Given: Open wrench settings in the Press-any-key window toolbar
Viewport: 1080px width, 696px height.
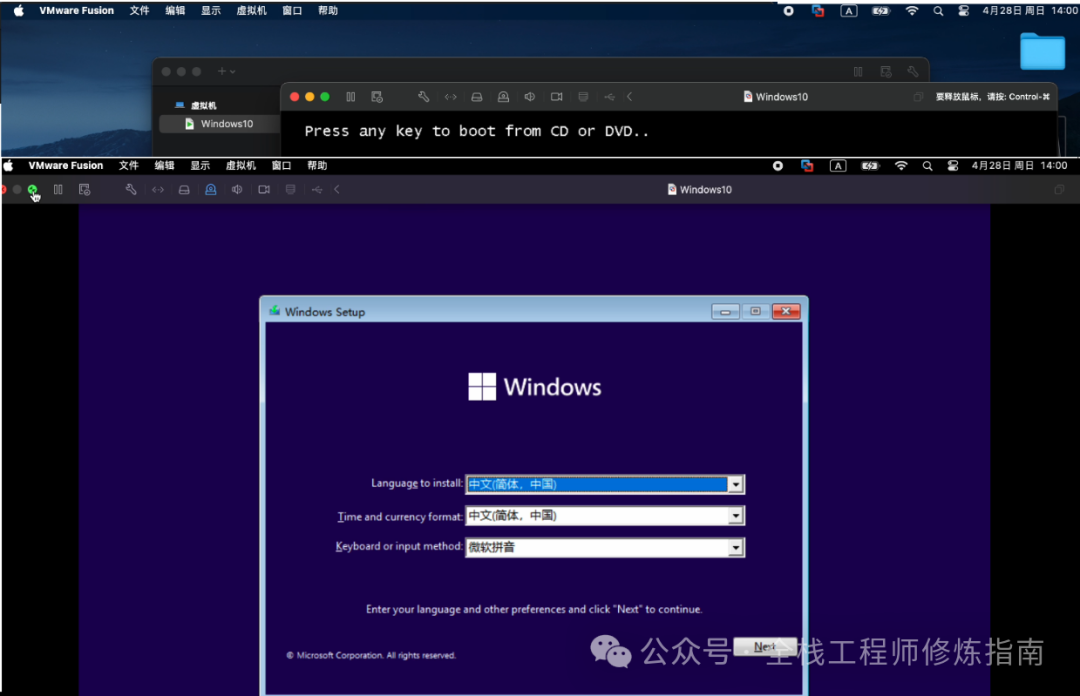Looking at the screenshot, I should (424, 97).
